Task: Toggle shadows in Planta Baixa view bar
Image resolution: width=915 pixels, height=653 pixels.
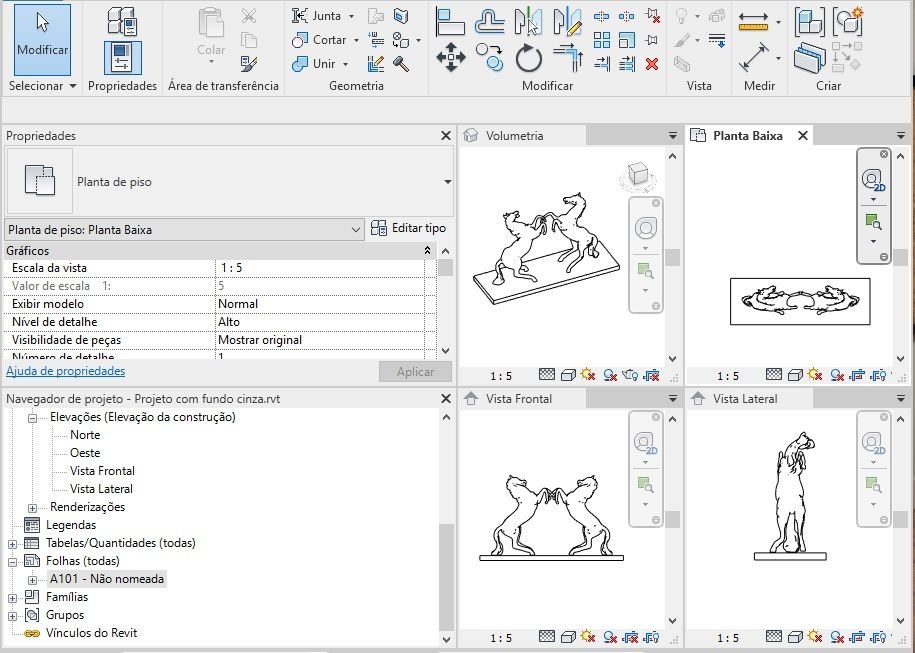Action: pyautogui.click(x=837, y=375)
